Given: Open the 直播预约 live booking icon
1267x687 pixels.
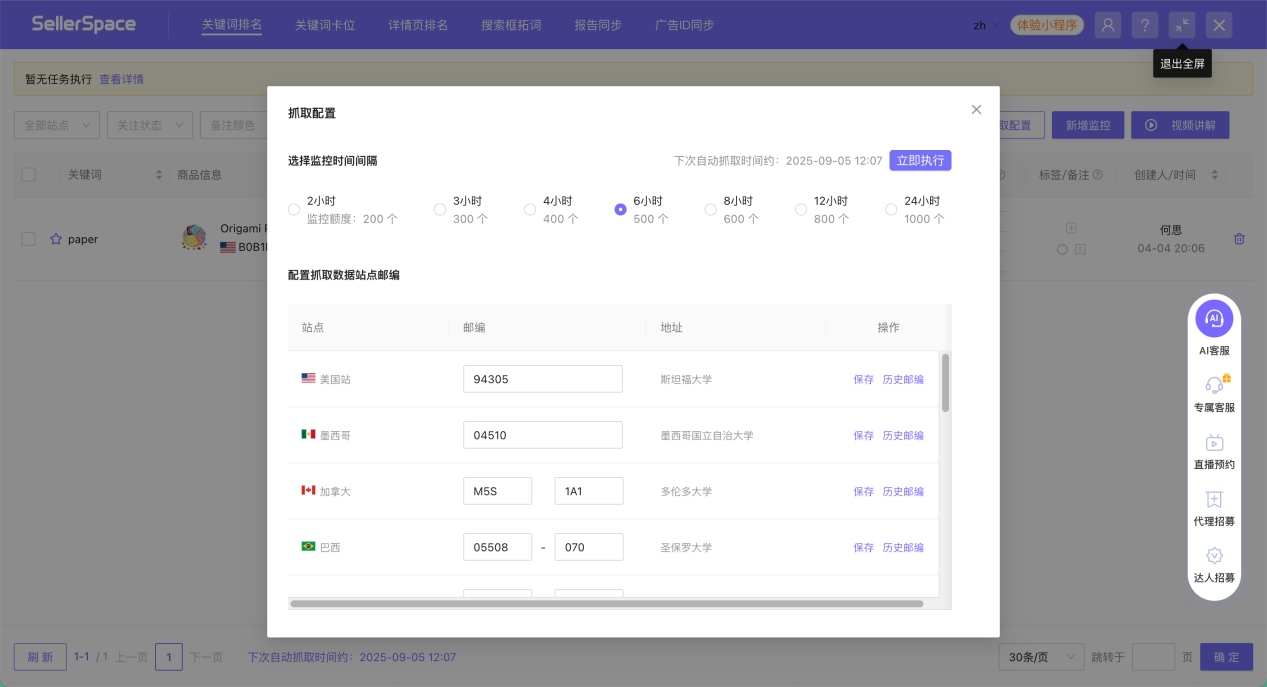Looking at the screenshot, I should tap(1213, 443).
